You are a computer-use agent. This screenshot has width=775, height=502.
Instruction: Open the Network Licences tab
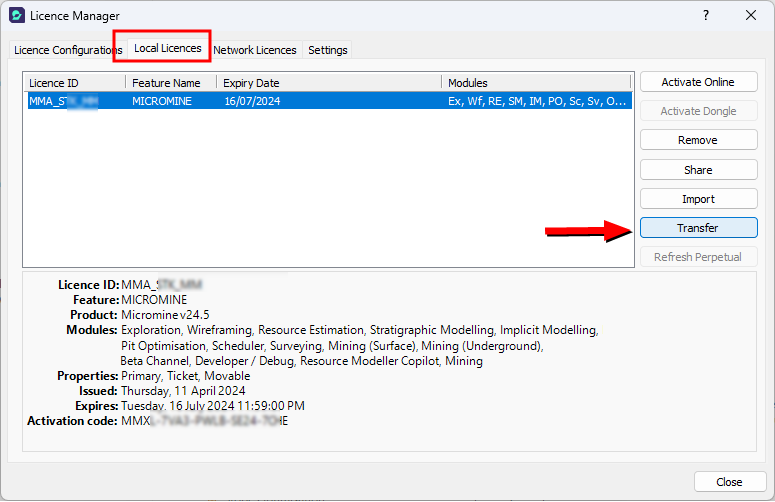pos(255,50)
